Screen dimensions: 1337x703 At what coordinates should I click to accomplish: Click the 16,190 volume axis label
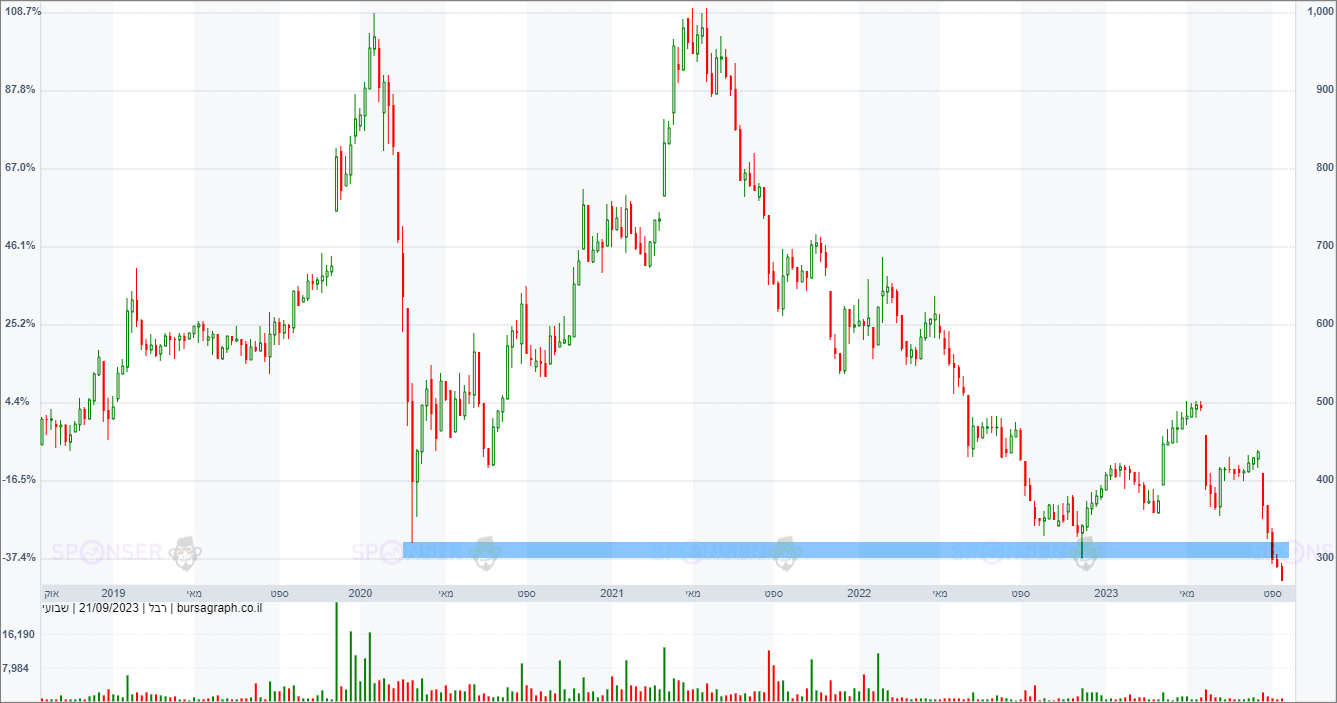20,634
